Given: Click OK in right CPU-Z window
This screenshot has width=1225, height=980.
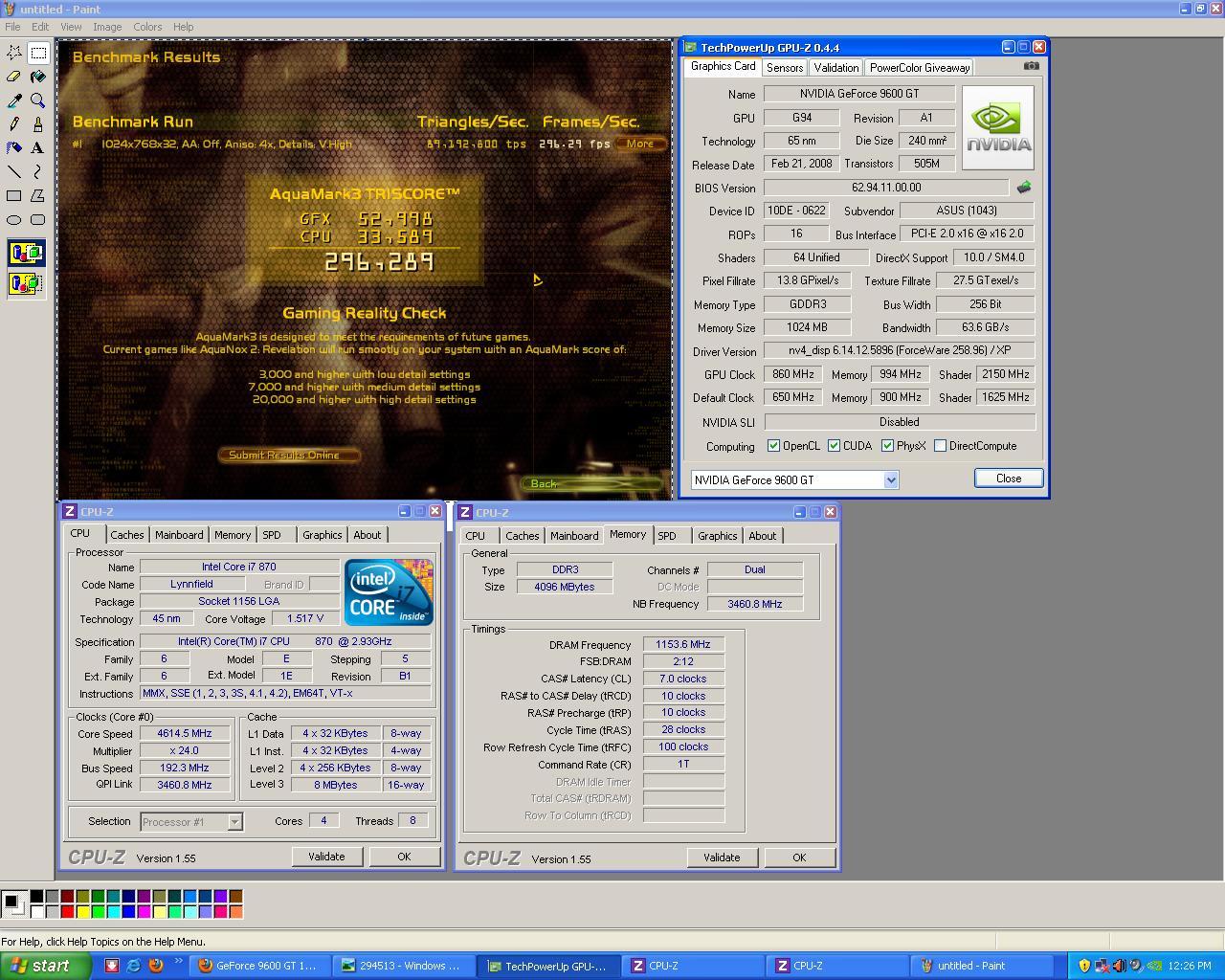Looking at the screenshot, I should click(799, 857).
